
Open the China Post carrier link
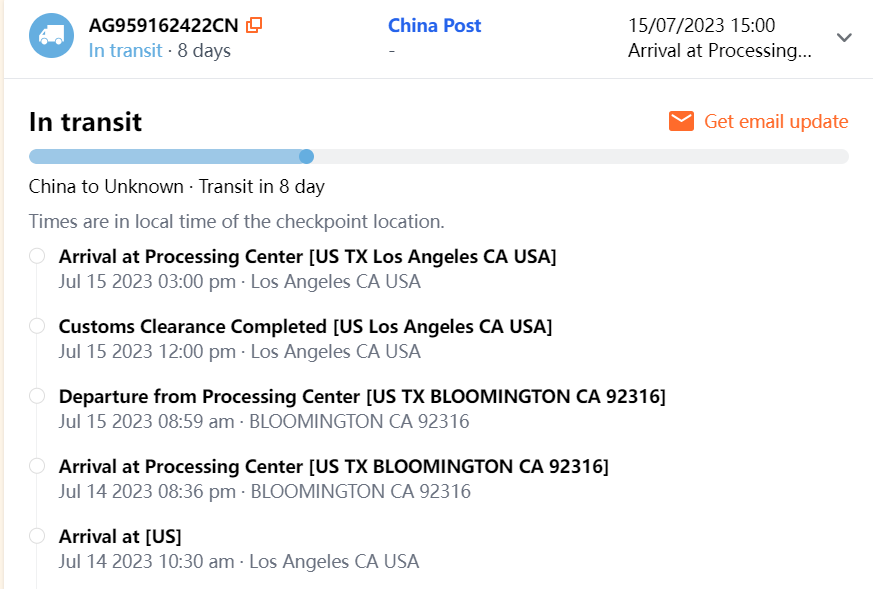[434, 26]
